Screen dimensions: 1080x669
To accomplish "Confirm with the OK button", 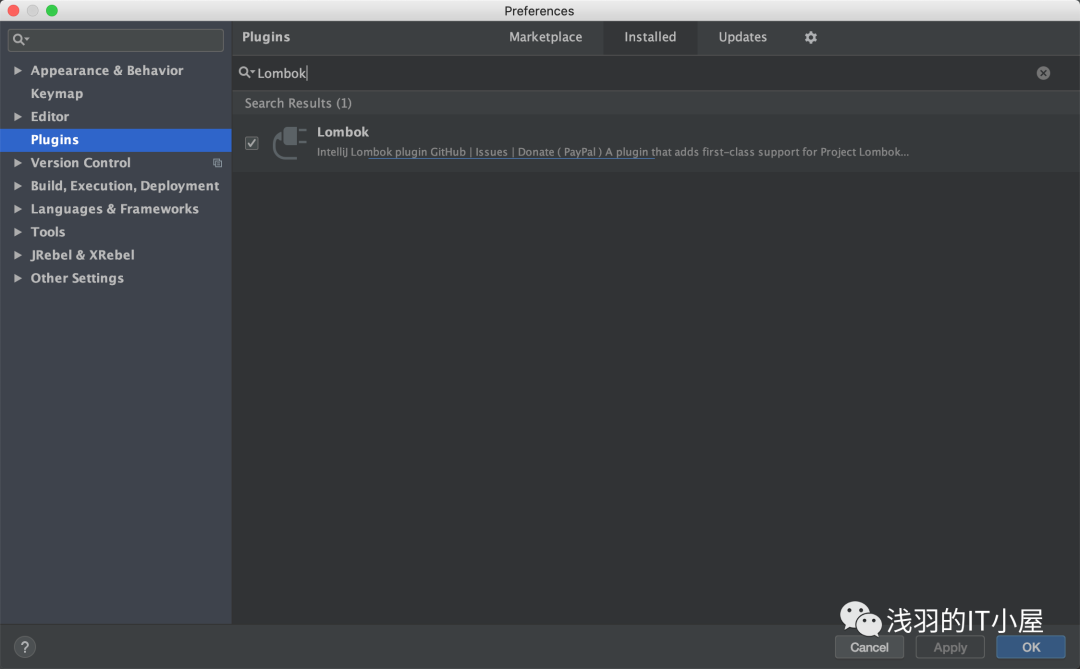I will coord(1030,647).
